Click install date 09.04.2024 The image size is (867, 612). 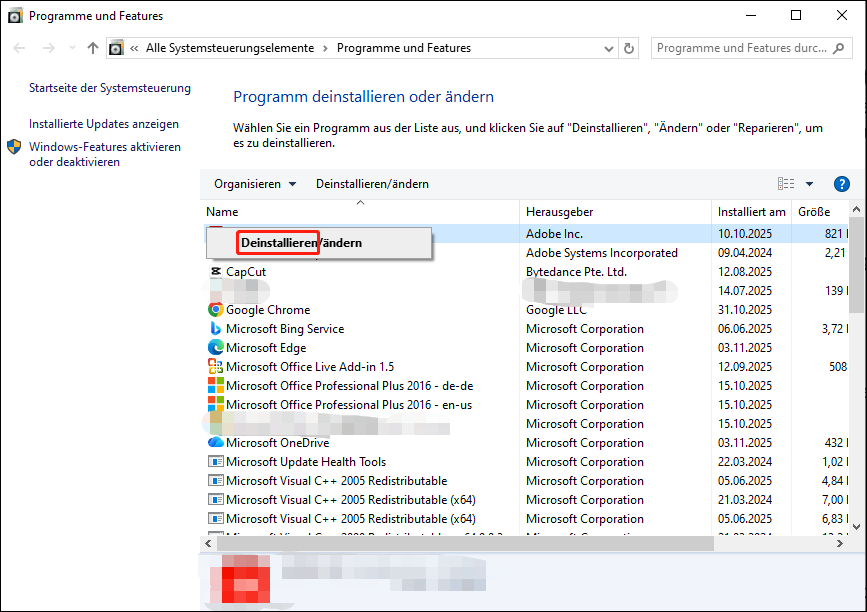click(x=745, y=253)
